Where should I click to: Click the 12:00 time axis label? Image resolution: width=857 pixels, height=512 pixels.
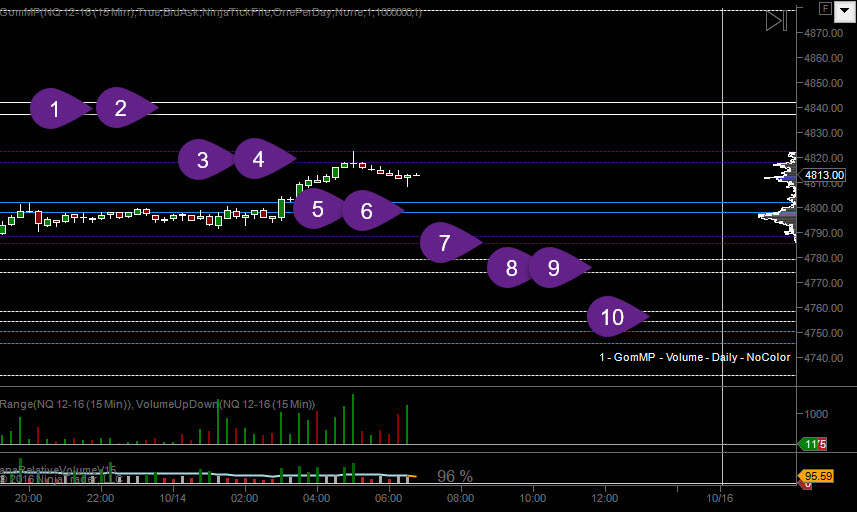coord(604,498)
